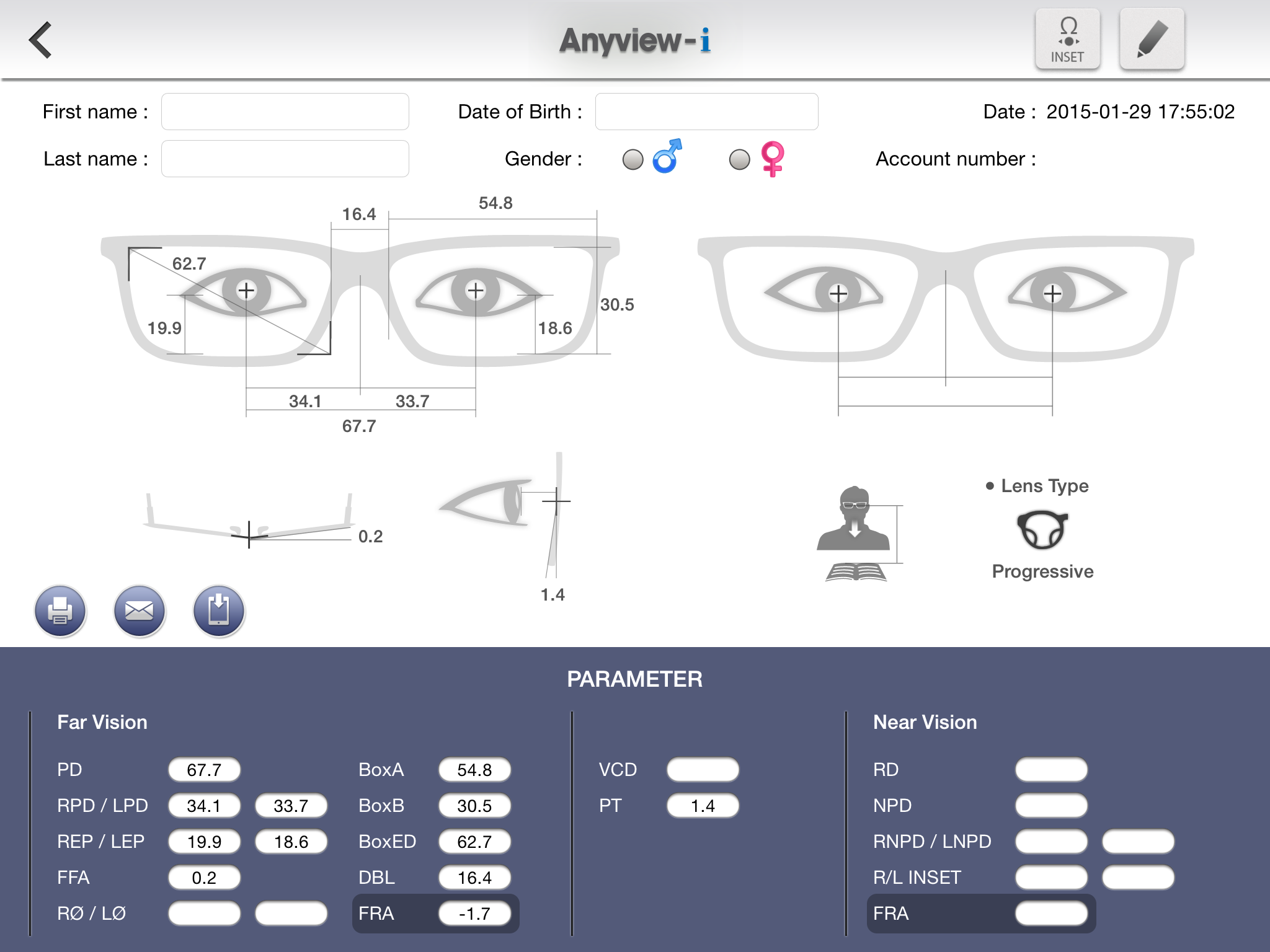The image size is (1270, 952).
Task: Tap the pencil edit icon
Action: click(1152, 39)
